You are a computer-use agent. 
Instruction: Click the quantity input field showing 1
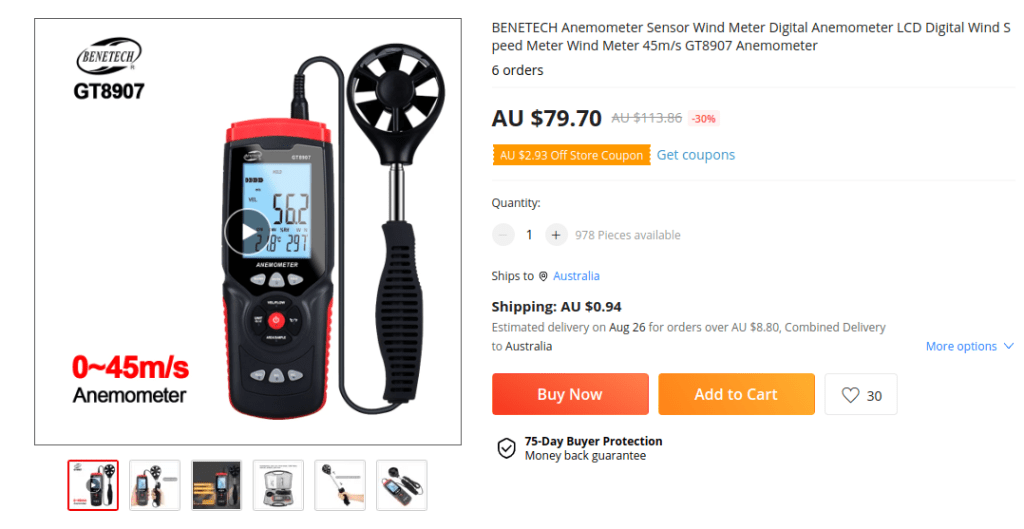(x=529, y=235)
